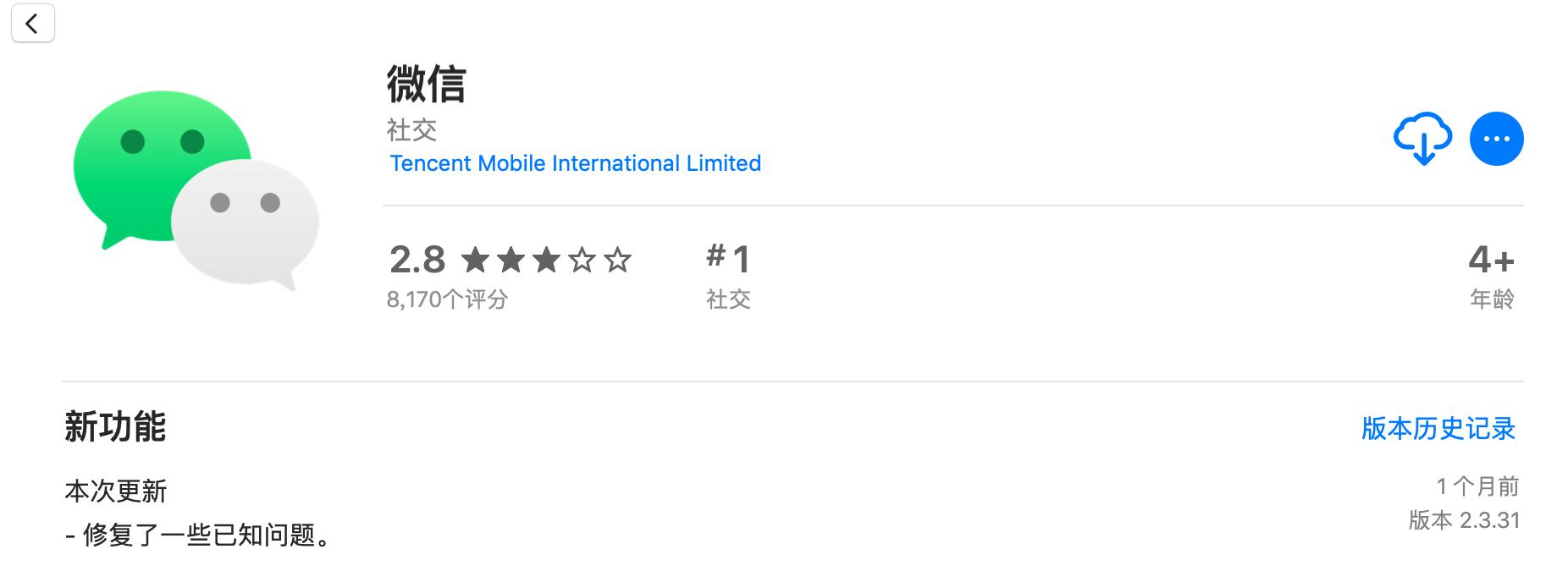
Task: Click the 微信 app title
Action: pyautogui.click(x=426, y=85)
